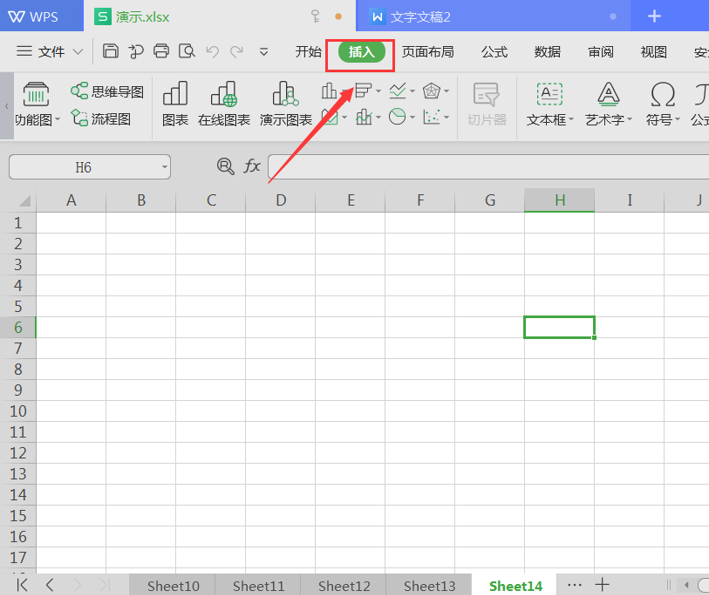
Task: Click the Save icon in quick toolbar
Action: point(110,52)
